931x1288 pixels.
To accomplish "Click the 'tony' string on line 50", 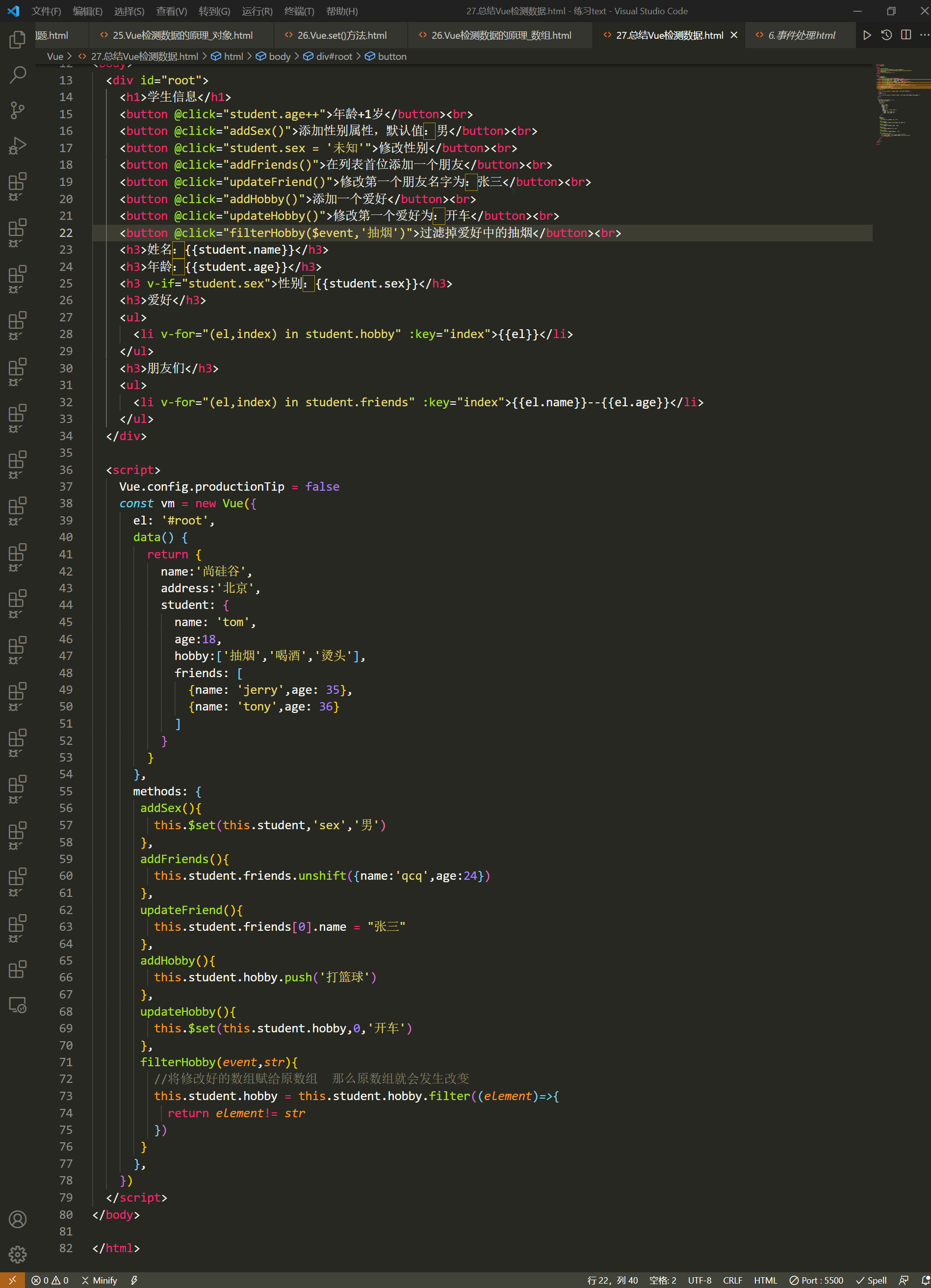I will pyautogui.click(x=257, y=707).
